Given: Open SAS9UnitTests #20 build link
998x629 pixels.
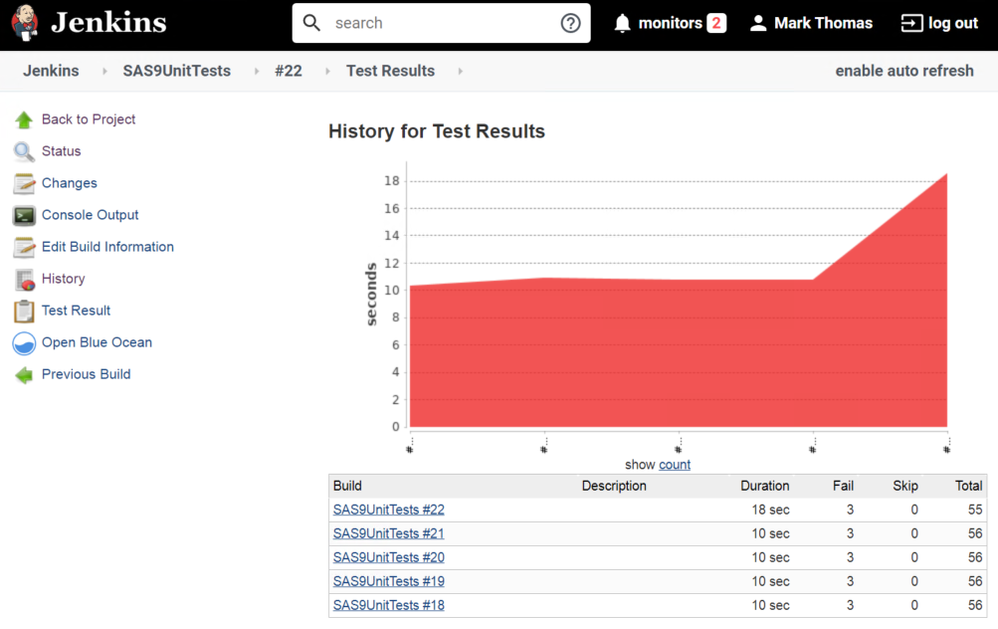Looking at the screenshot, I should [x=389, y=557].
